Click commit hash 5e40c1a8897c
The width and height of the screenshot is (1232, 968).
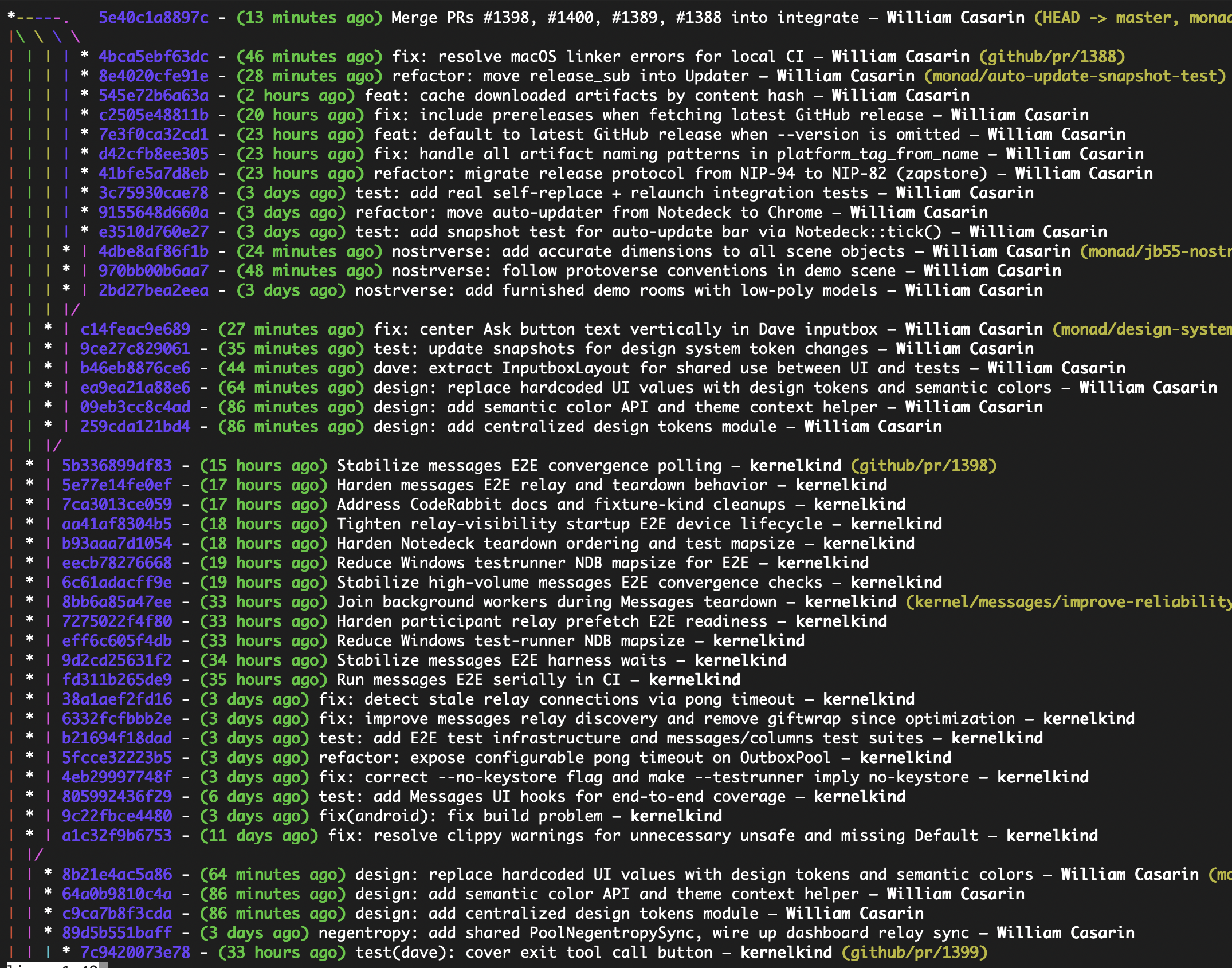153,18
